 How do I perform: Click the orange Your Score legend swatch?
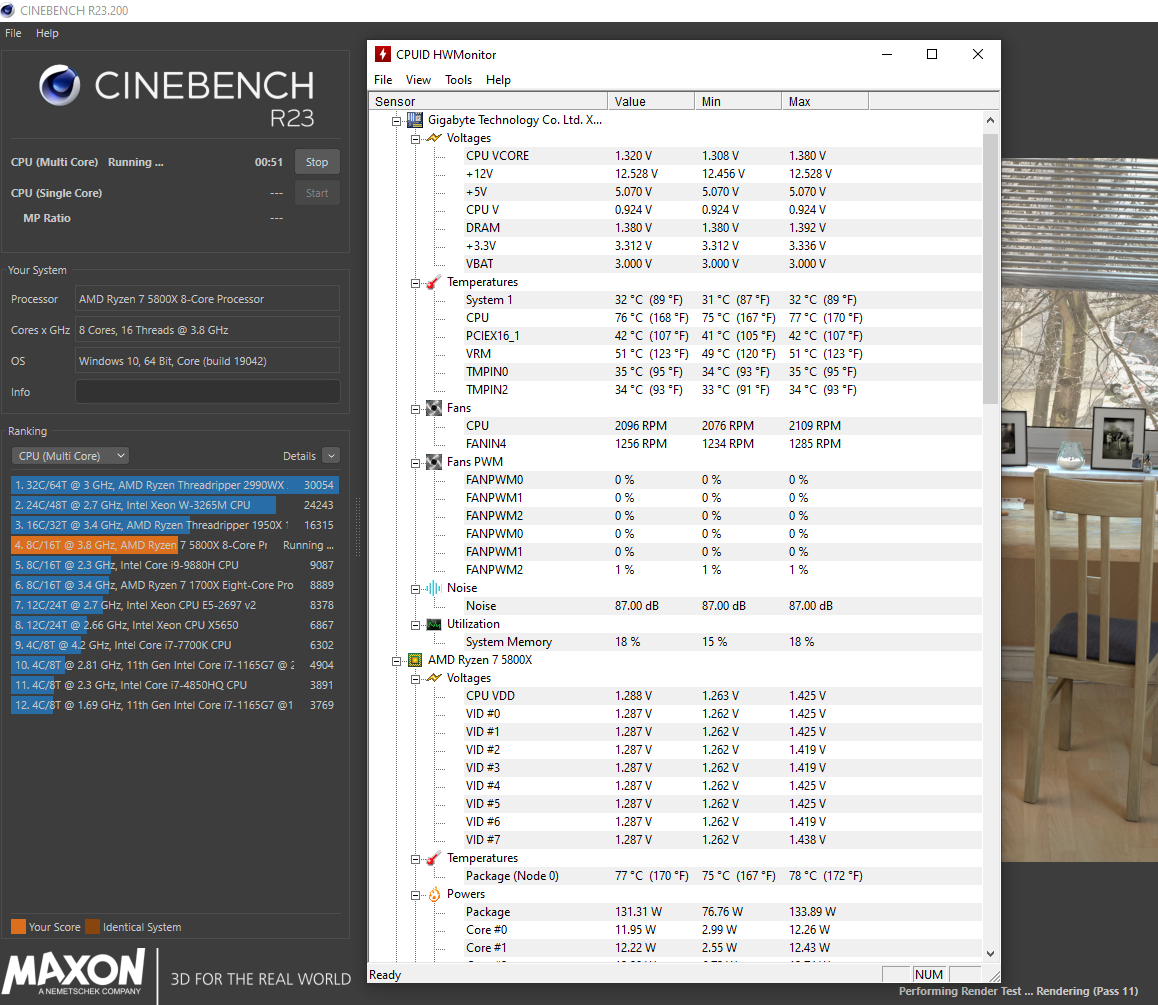18,927
